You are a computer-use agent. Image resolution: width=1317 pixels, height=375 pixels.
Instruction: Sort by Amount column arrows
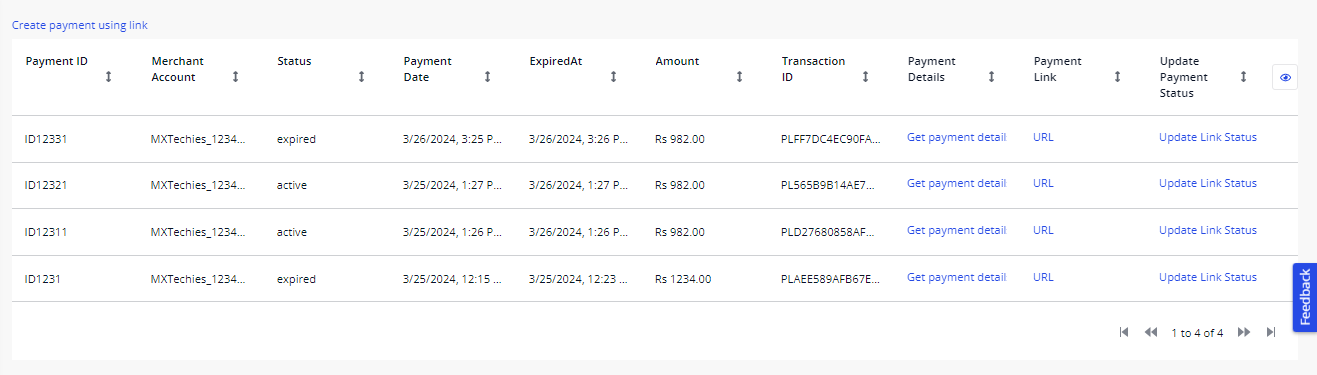(x=739, y=77)
